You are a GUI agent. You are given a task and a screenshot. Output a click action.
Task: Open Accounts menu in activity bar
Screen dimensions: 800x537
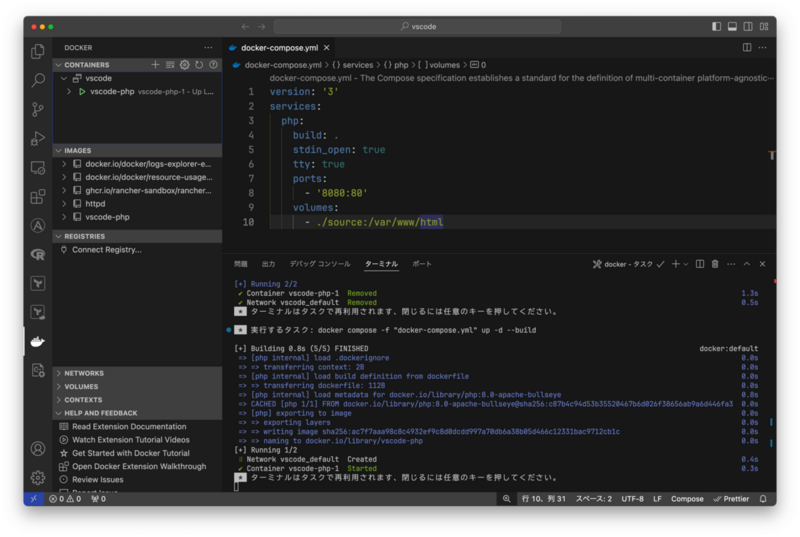[38, 449]
